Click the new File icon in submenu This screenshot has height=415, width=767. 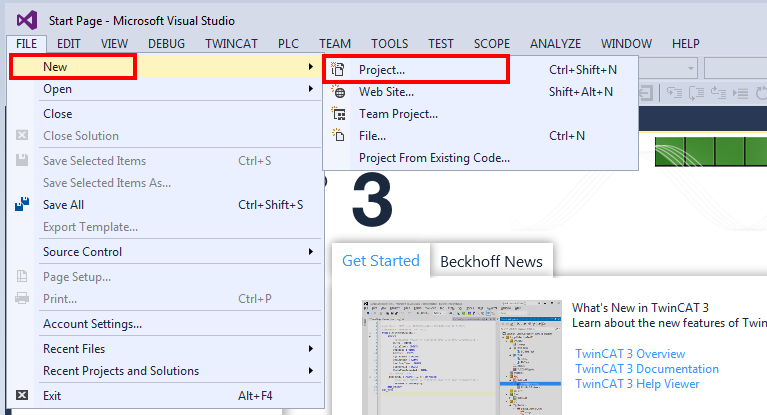pyautogui.click(x=338, y=136)
